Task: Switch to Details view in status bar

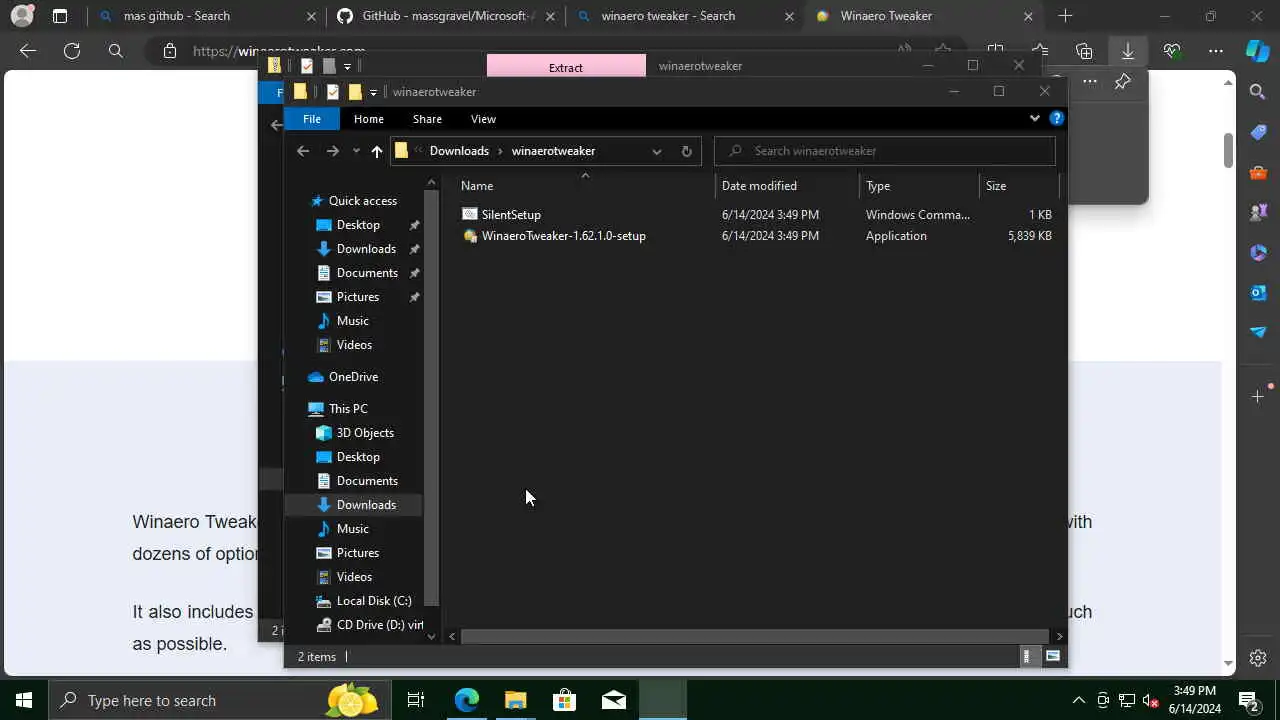Action: tap(1027, 657)
